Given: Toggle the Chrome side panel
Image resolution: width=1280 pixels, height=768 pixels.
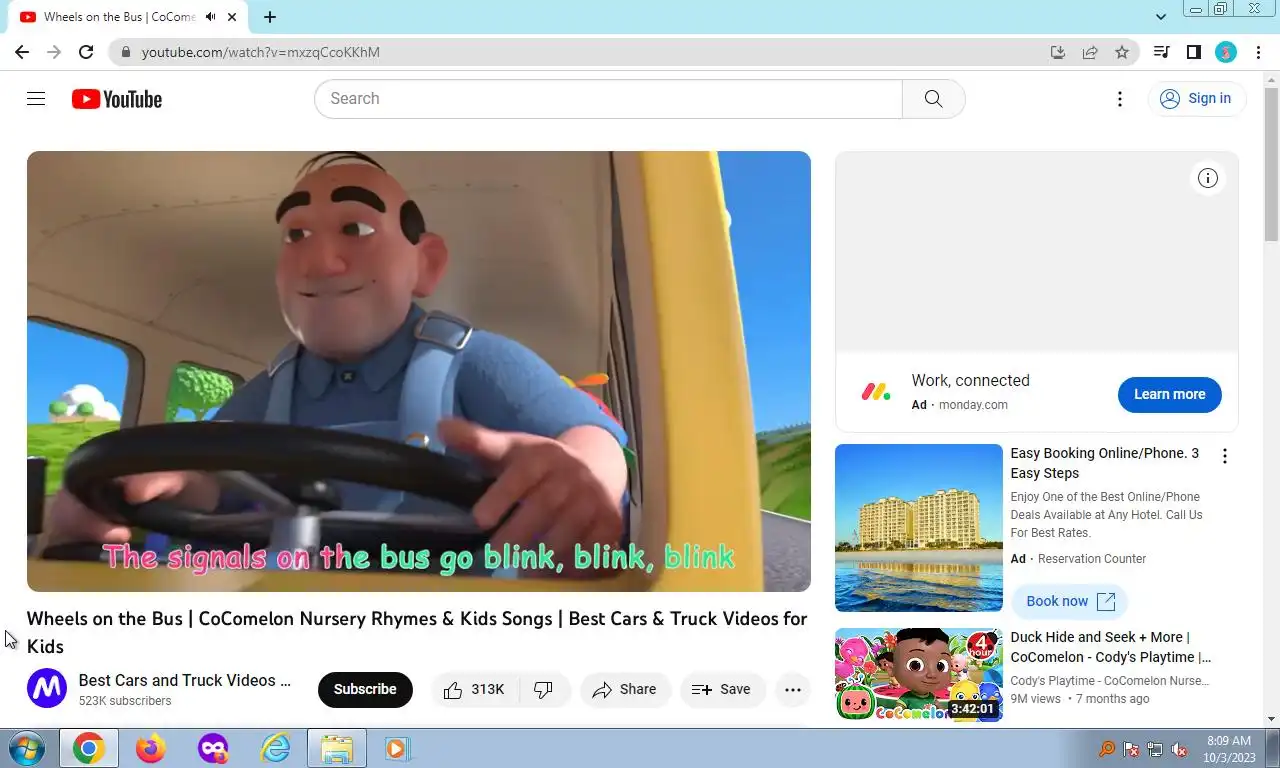Looking at the screenshot, I should tap(1193, 52).
